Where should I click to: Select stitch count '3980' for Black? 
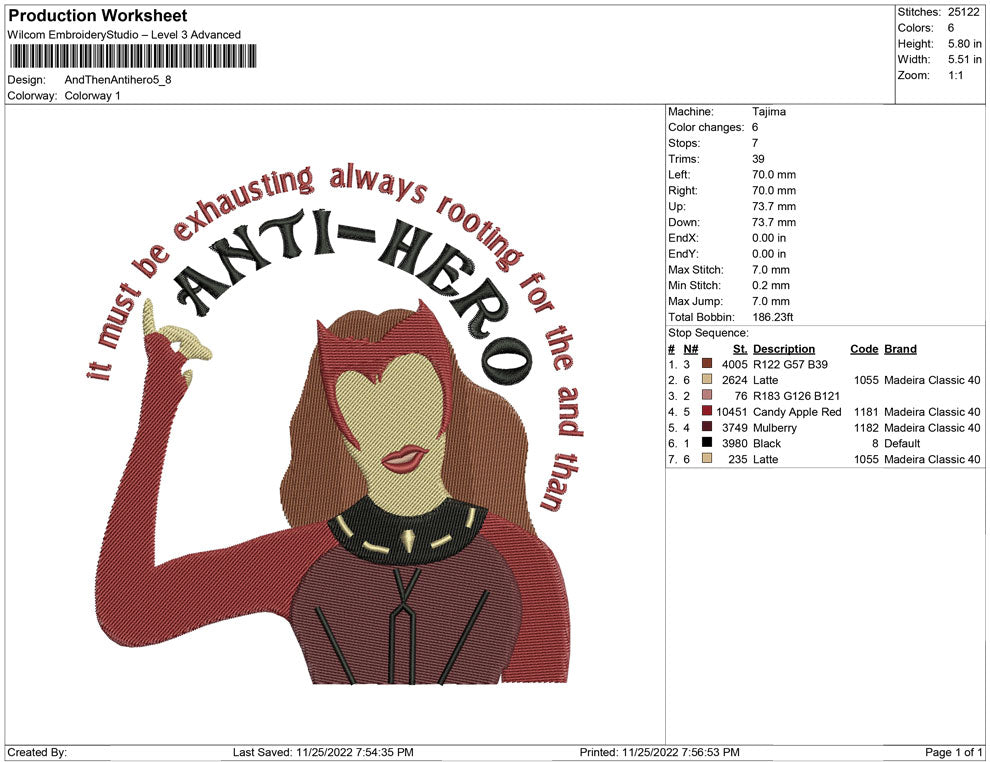click(x=735, y=443)
